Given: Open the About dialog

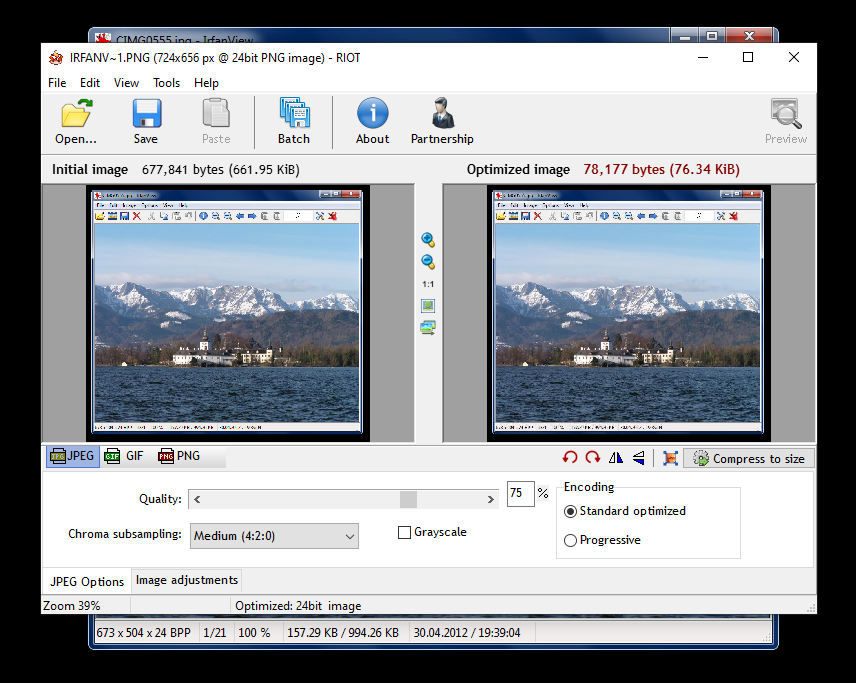Looking at the screenshot, I should tap(373, 121).
